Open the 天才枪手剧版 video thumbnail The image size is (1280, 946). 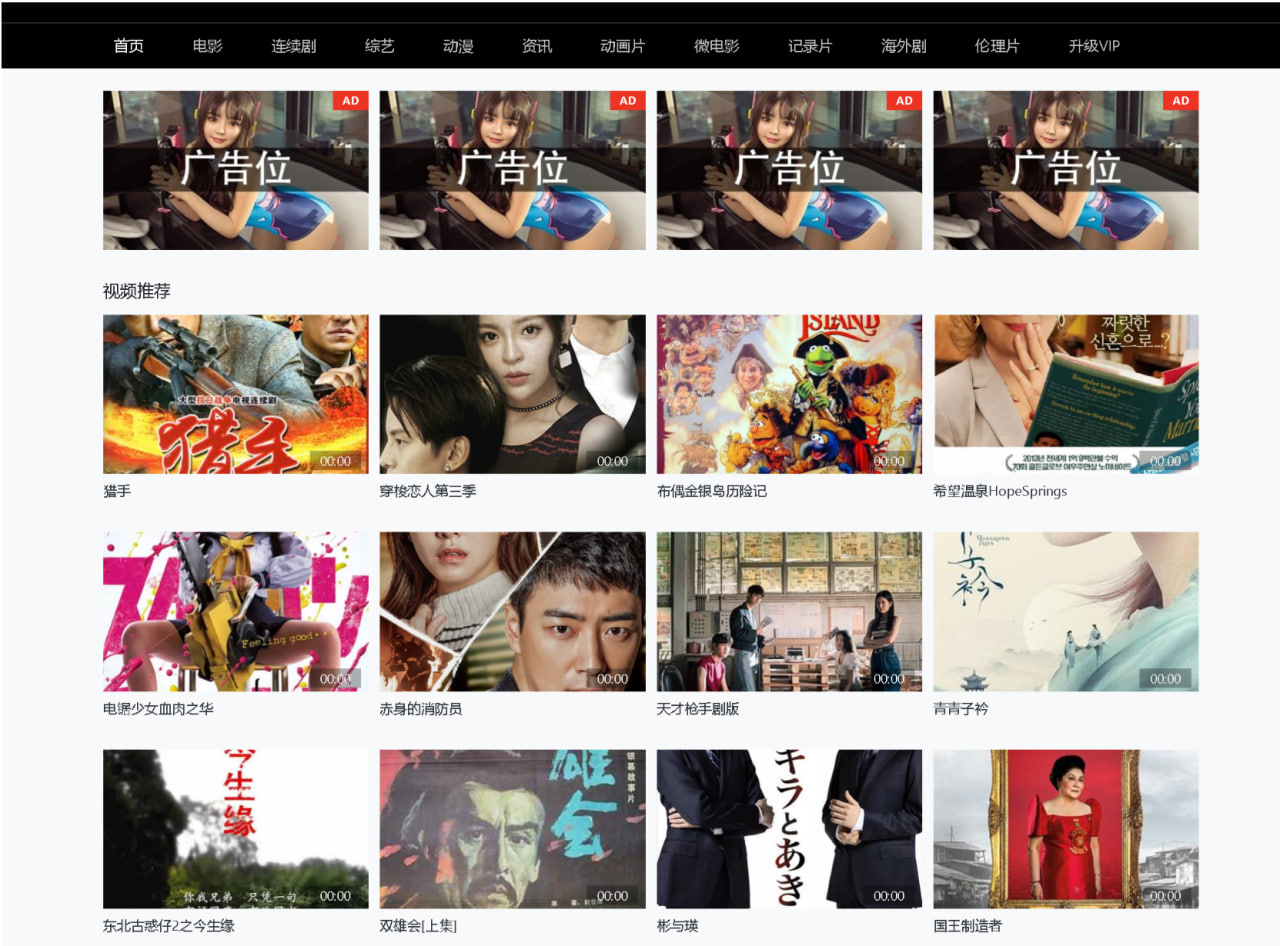(x=789, y=611)
